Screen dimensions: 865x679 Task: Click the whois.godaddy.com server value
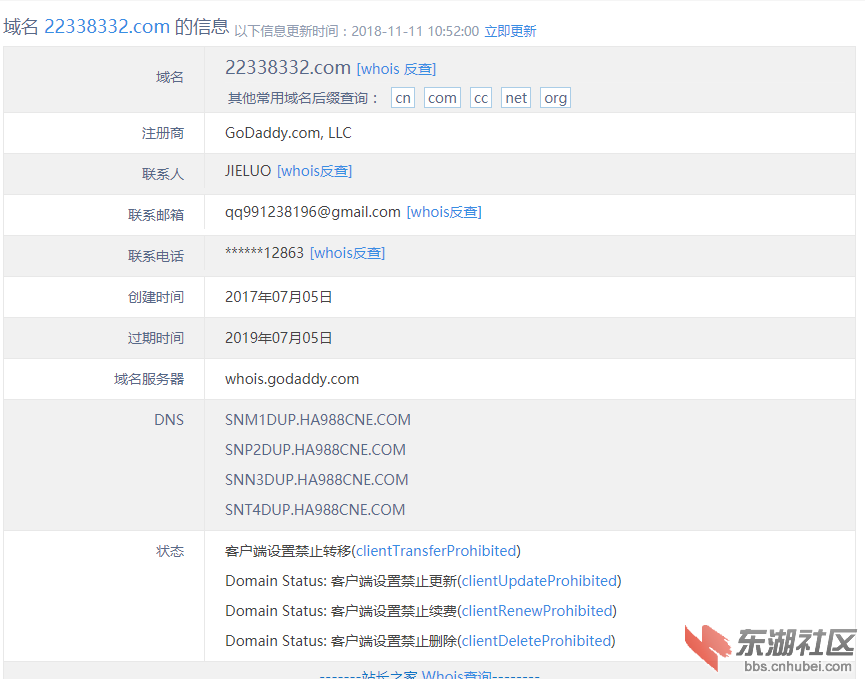(292, 379)
